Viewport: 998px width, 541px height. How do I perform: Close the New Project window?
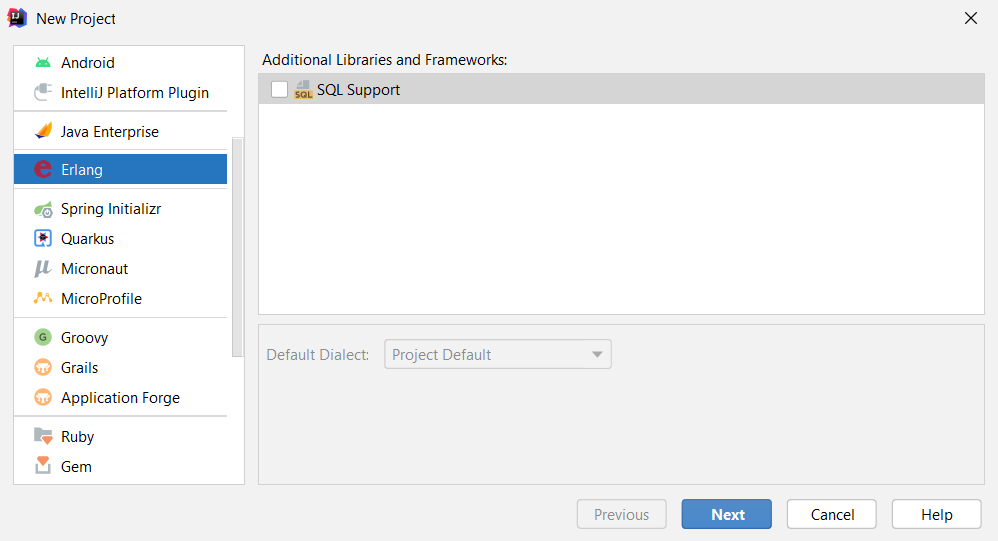point(971,18)
